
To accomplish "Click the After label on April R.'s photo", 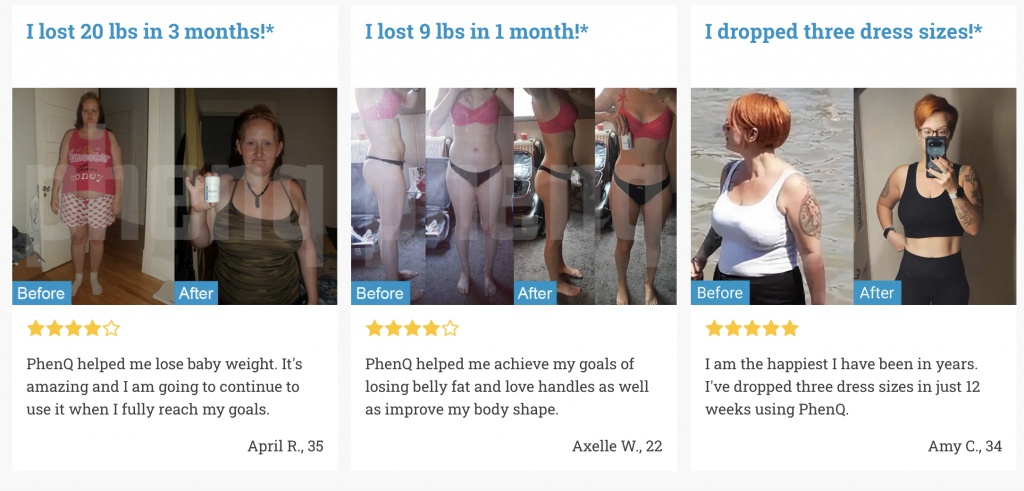I will 196,293.
